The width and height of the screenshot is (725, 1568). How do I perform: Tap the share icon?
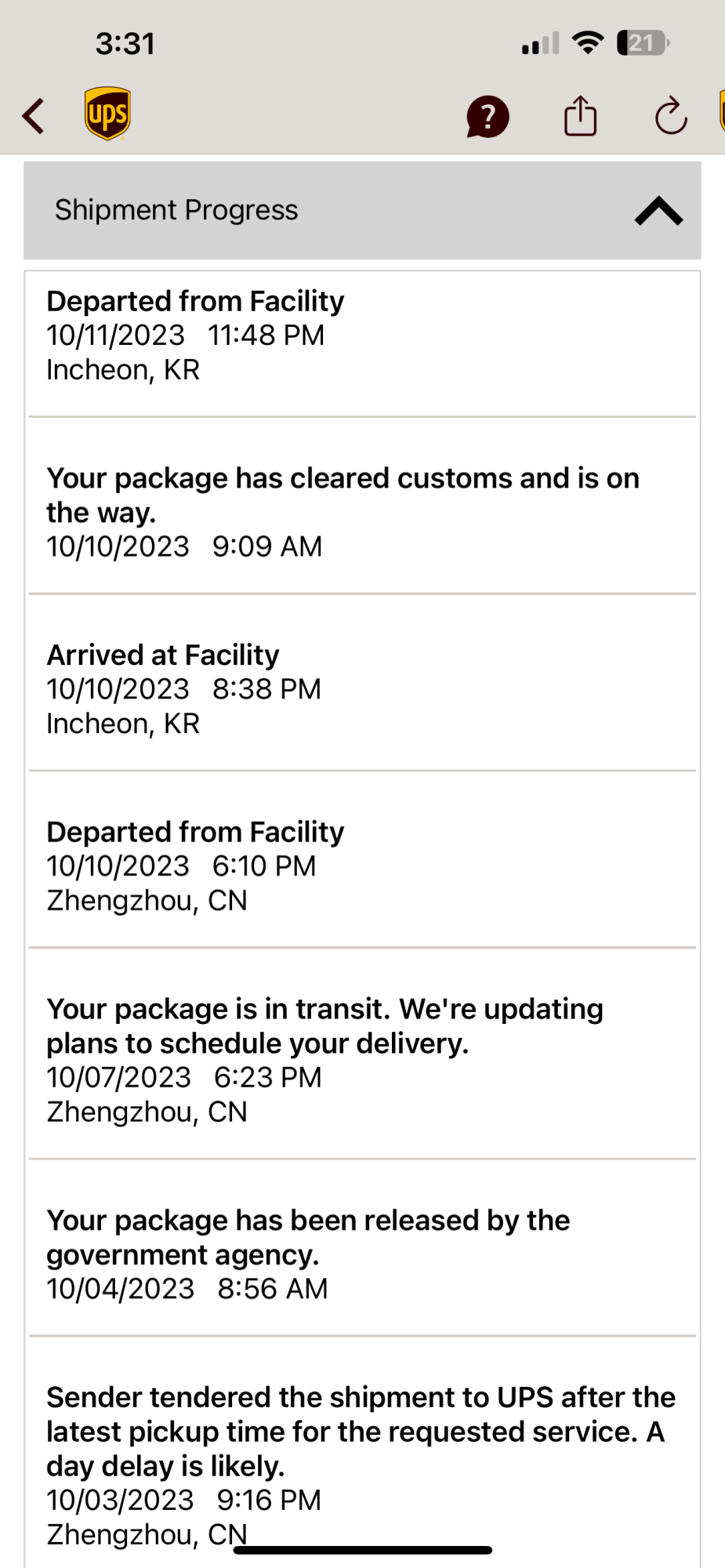(580, 116)
